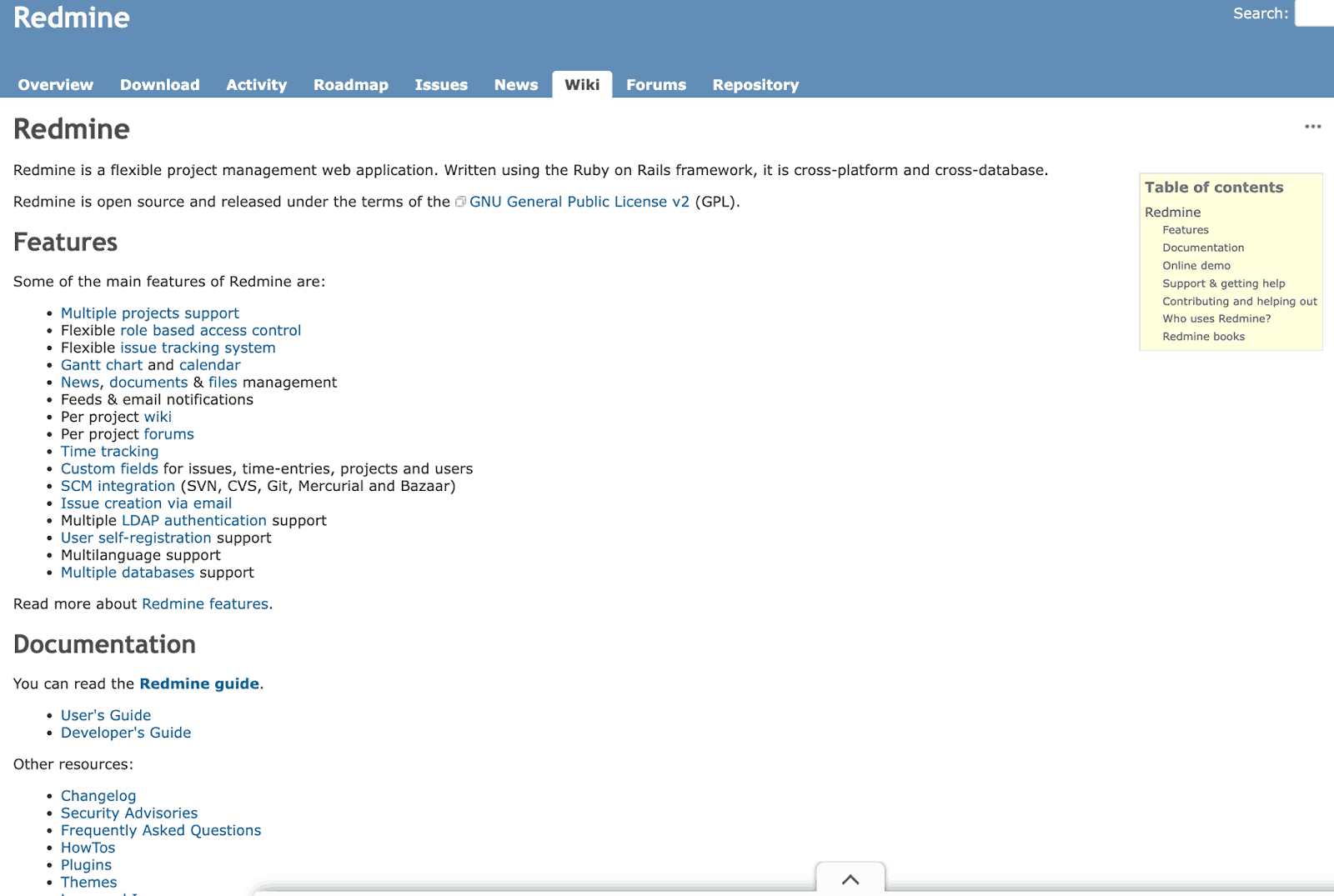Select the Download tab
The image size is (1334, 896).
pyautogui.click(x=159, y=85)
